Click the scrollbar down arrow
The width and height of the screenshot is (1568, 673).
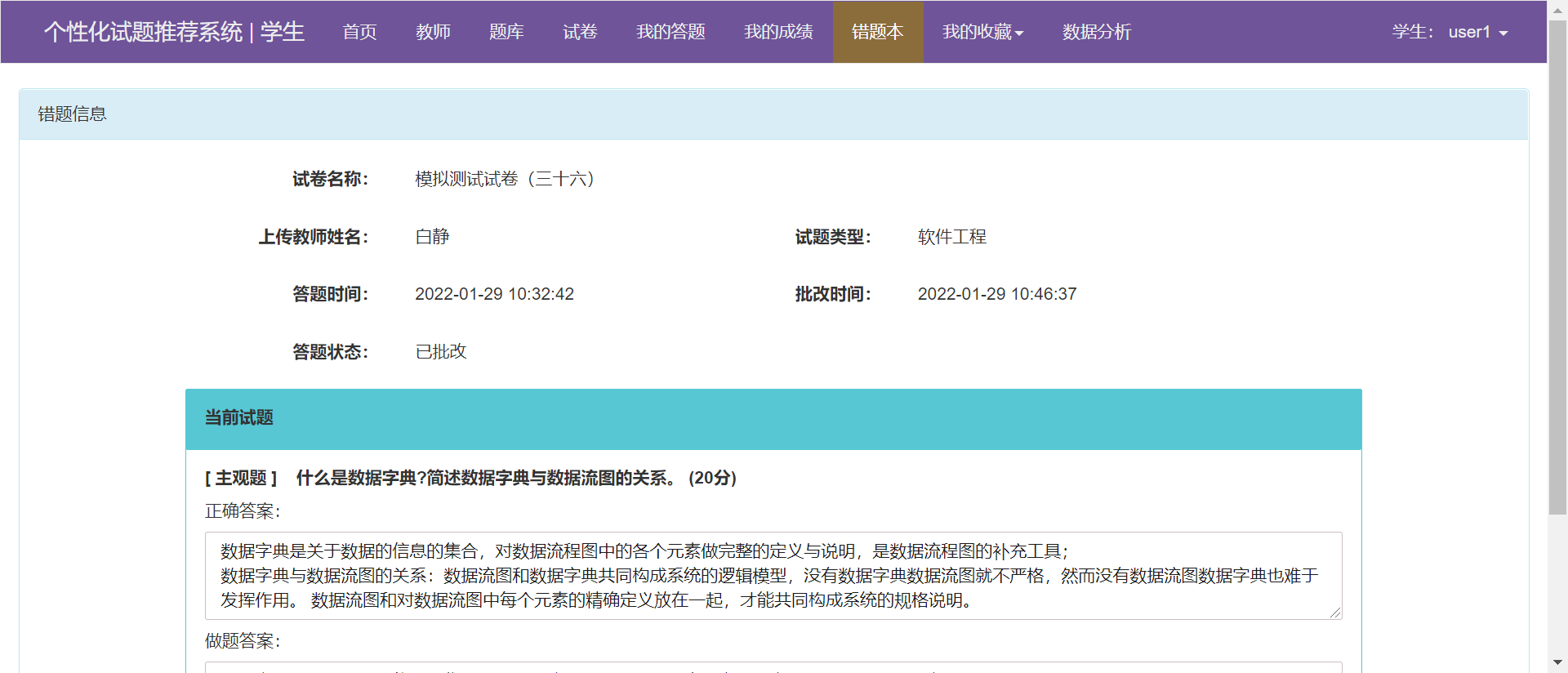pyautogui.click(x=1558, y=662)
